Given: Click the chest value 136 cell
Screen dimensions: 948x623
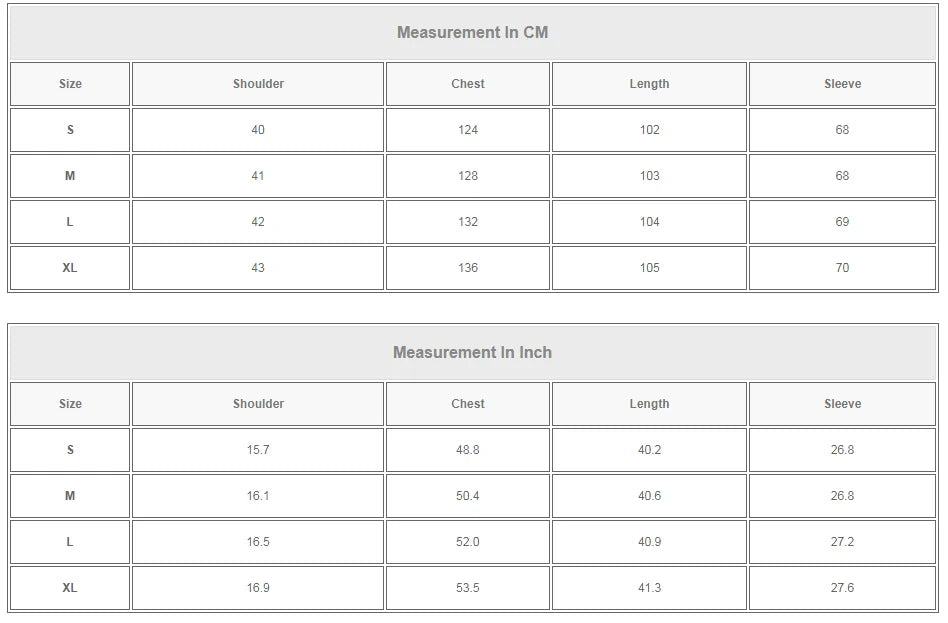Looking at the screenshot, I should click(468, 268).
